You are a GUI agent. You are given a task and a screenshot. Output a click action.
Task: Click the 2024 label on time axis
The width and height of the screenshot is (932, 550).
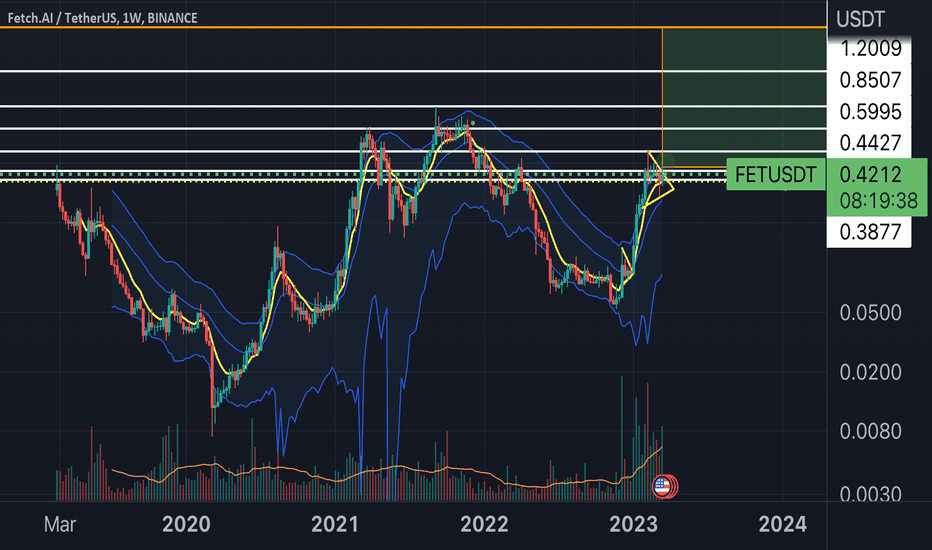coord(783,524)
